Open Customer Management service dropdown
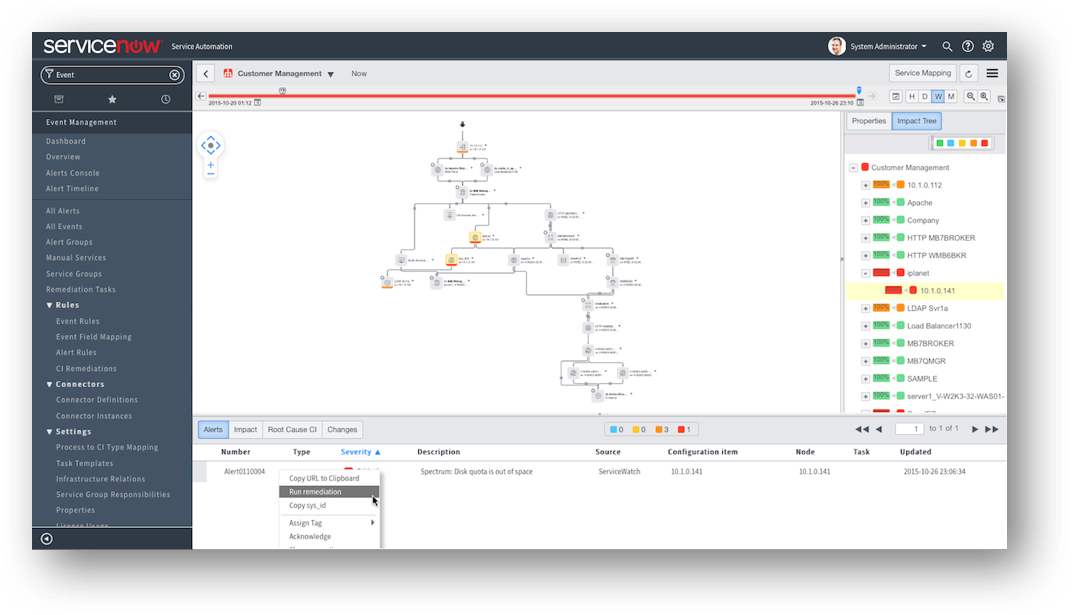Viewport: 1072px width, 615px height. pos(330,74)
